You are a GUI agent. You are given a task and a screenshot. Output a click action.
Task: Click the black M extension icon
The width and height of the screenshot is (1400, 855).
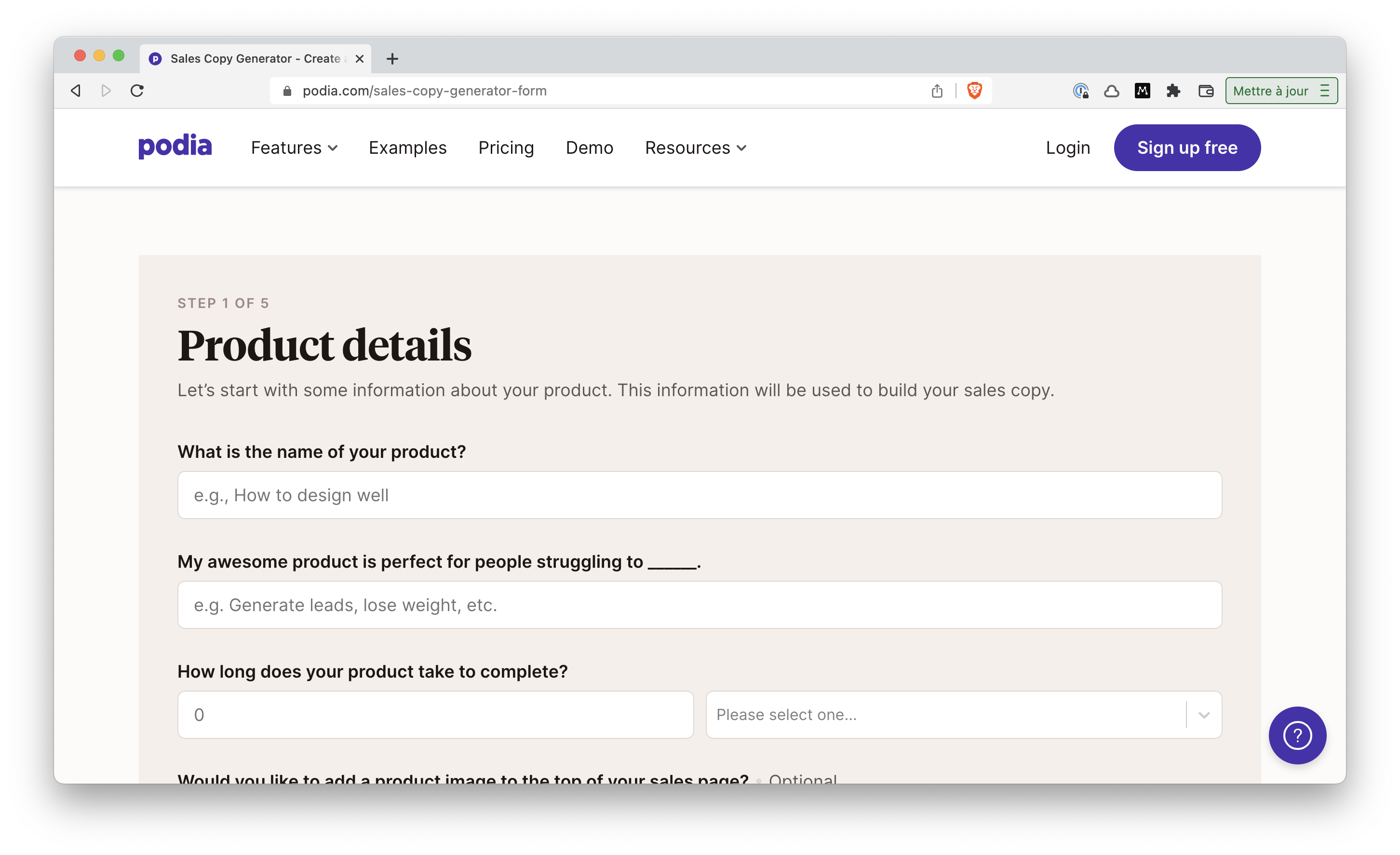tap(1142, 91)
